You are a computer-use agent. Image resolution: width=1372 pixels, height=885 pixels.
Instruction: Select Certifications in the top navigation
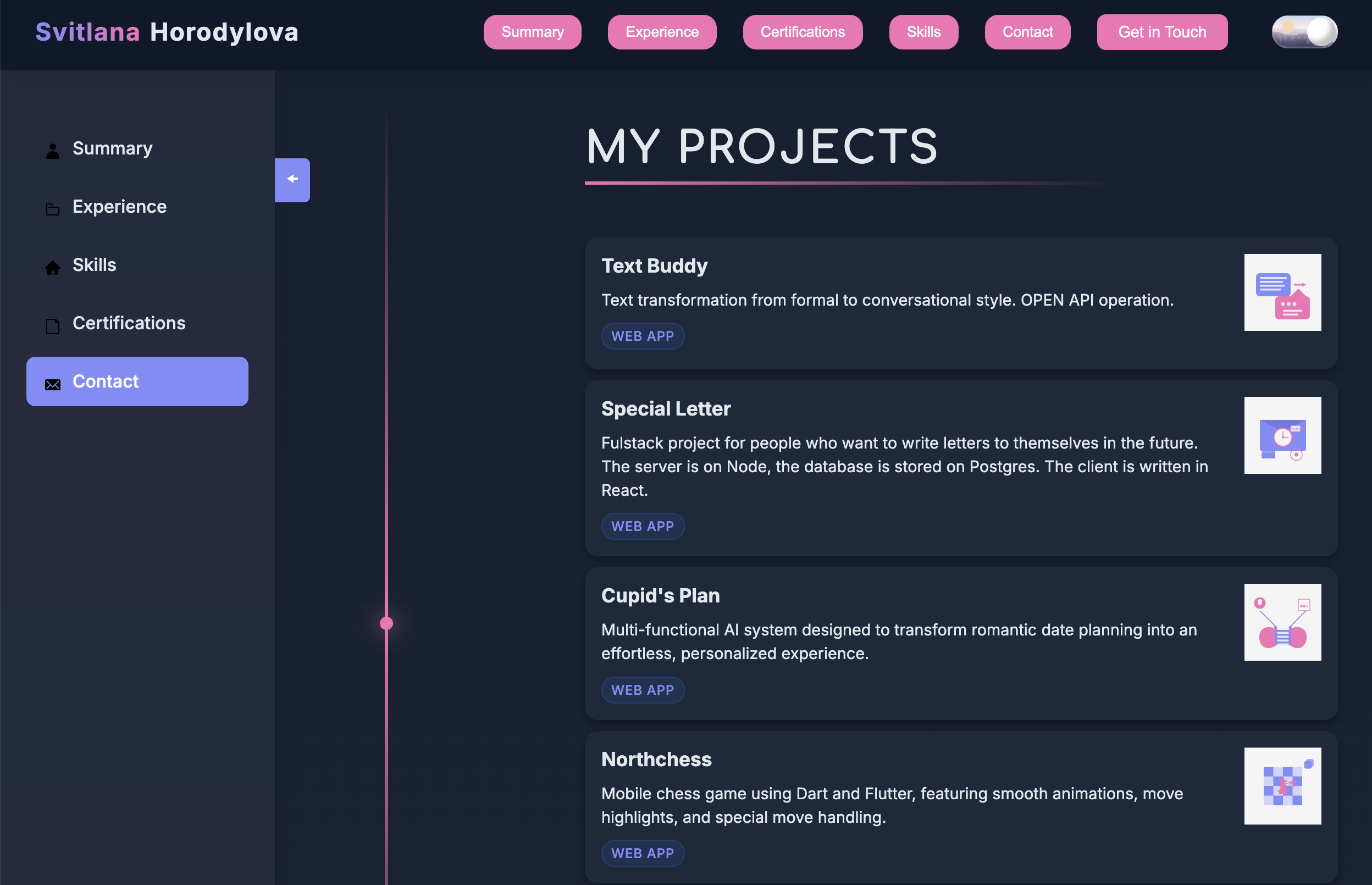click(802, 32)
